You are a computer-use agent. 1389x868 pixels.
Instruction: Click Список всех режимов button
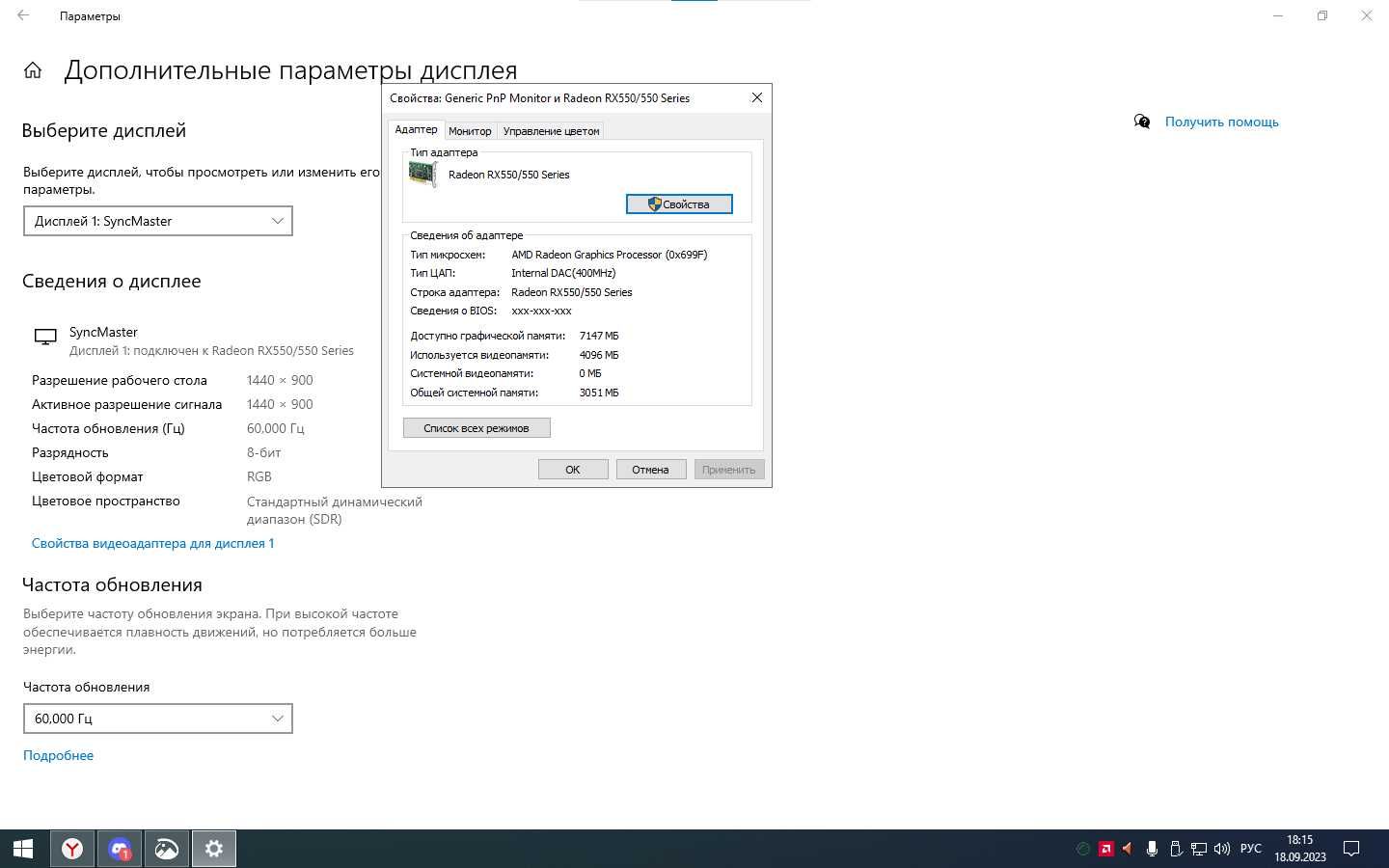pos(477,428)
